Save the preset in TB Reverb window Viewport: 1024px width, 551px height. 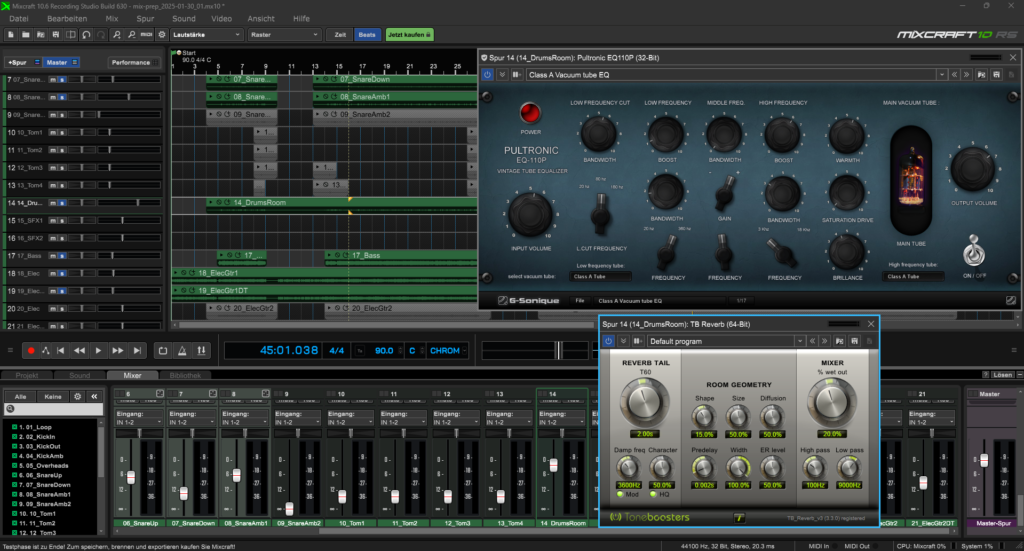854,341
